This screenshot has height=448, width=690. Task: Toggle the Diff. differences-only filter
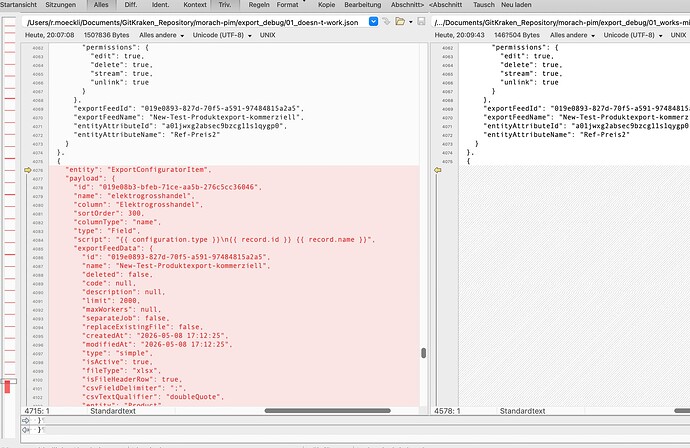[x=131, y=5]
